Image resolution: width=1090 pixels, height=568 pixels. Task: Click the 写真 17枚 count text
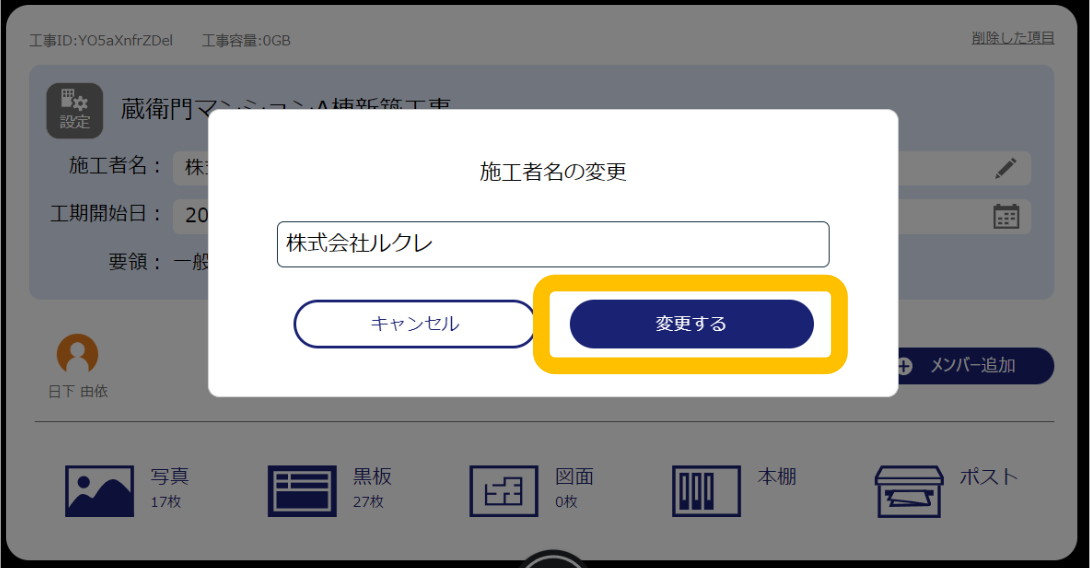click(x=165, y=502)
